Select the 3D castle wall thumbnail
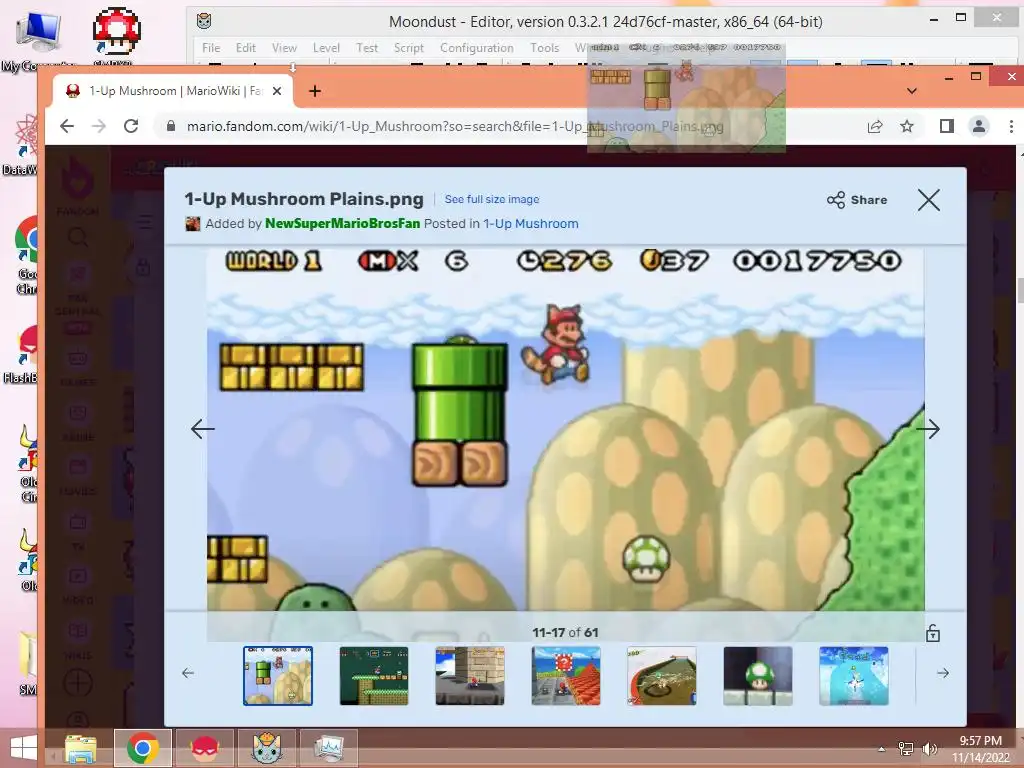 click(470, 676)
